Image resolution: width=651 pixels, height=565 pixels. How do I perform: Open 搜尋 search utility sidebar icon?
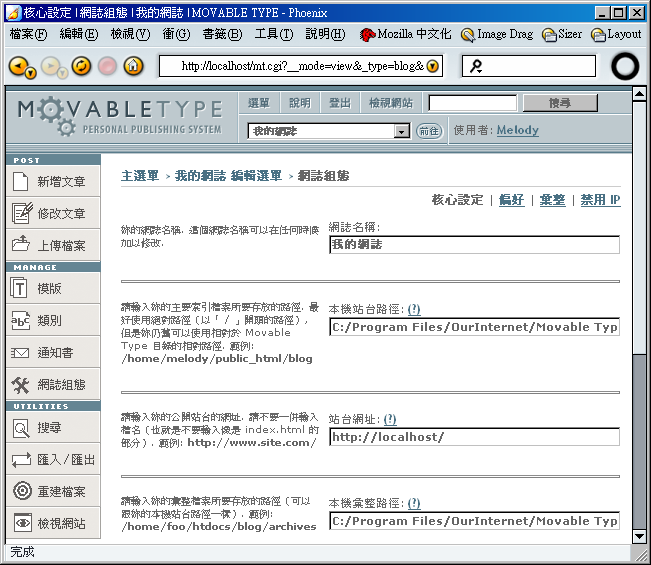21,428
